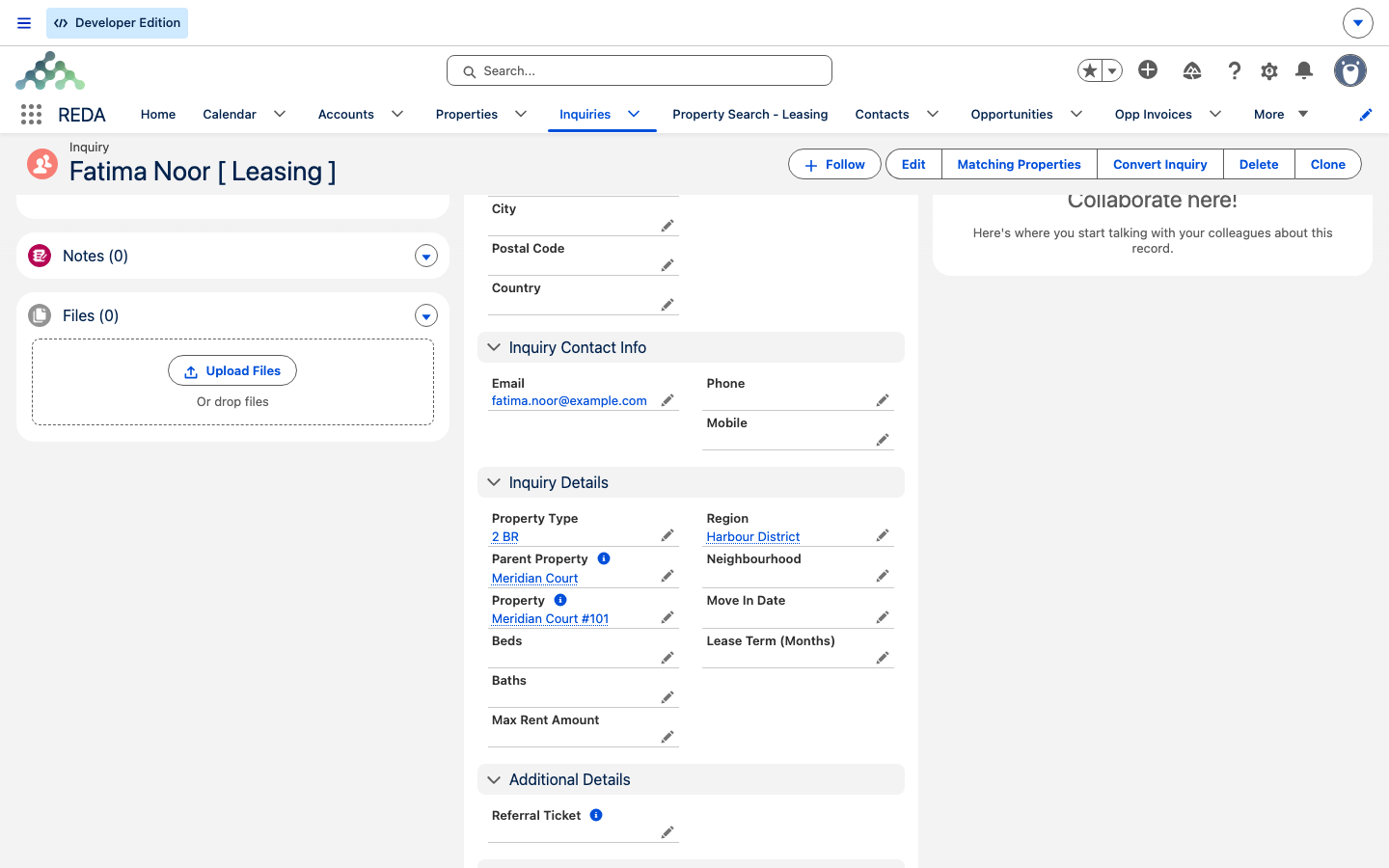
Task: Go to the Home tab
Action: [158, 114]
